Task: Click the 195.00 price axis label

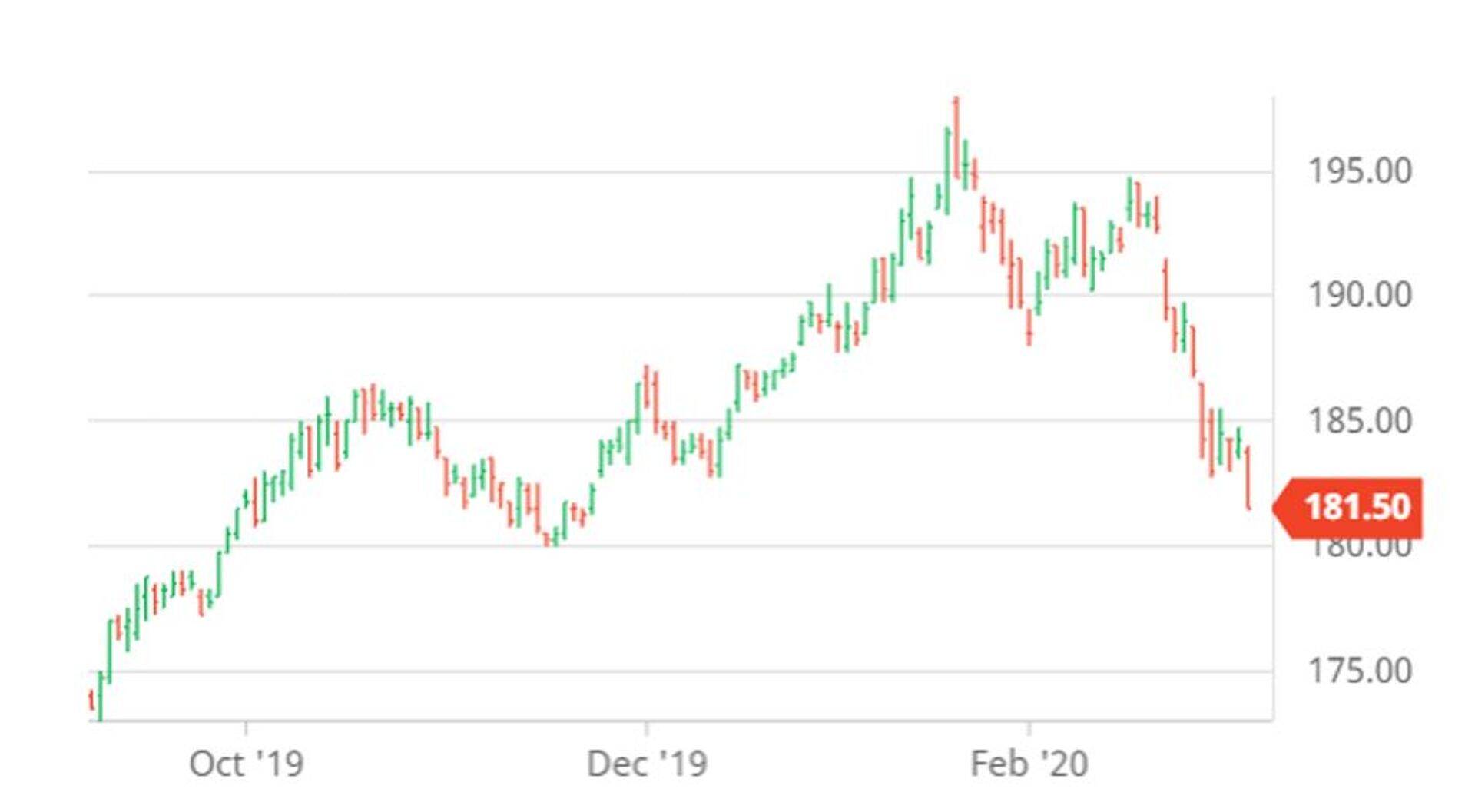Action: [1359, 171]
